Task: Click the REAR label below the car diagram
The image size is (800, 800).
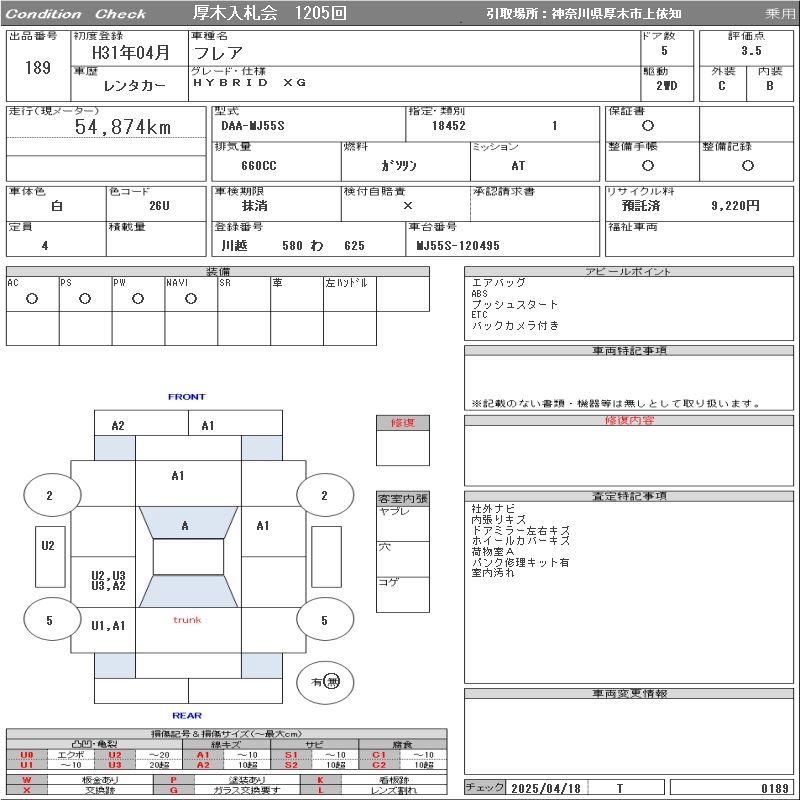Action: point(186,715)
